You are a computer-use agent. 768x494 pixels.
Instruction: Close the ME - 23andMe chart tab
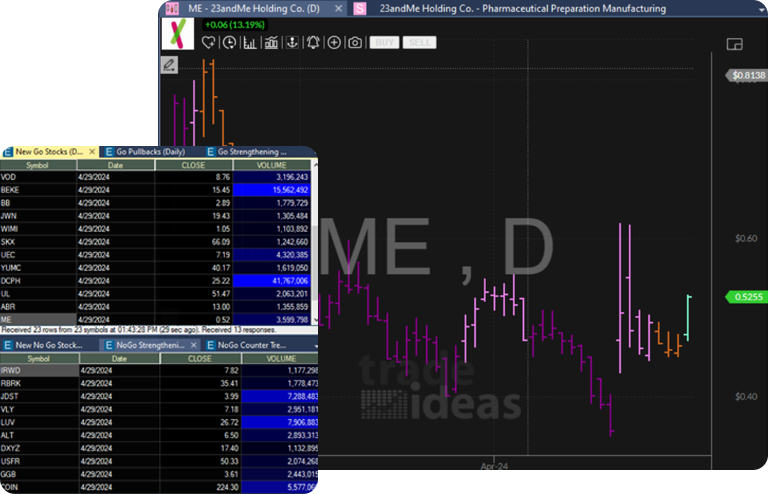(x=338, y=8)
